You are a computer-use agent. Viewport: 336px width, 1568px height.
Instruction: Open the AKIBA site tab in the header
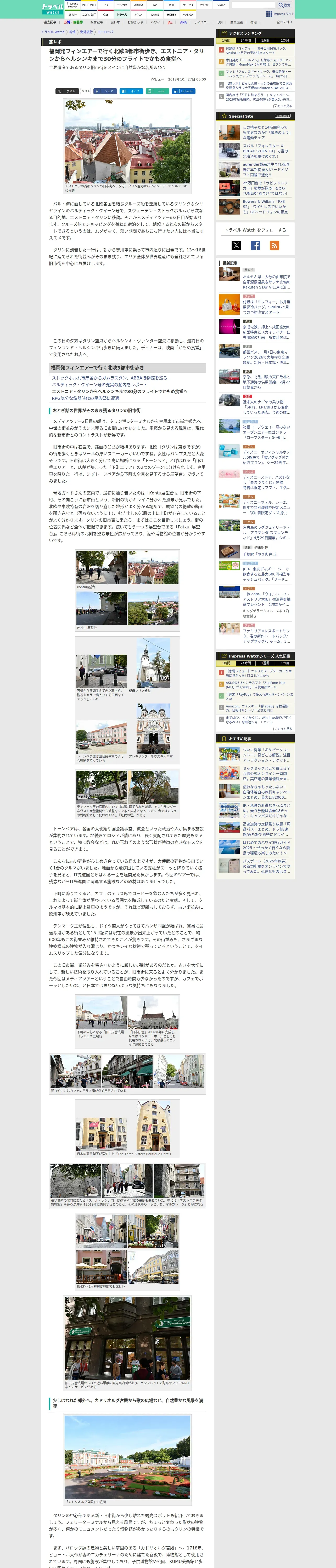138,5
